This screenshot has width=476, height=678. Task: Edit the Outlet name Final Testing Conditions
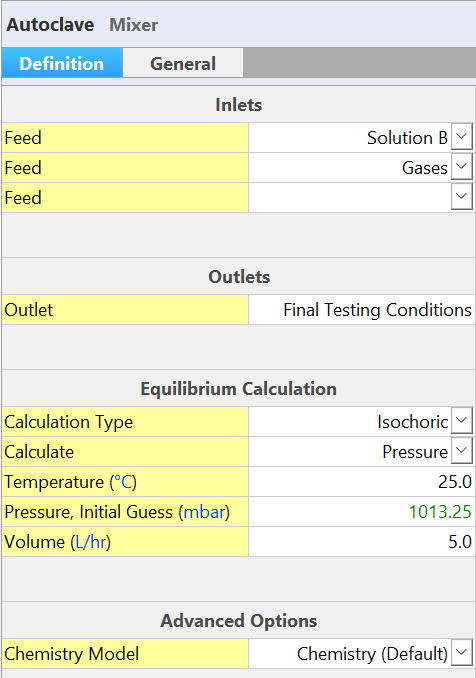361,310
